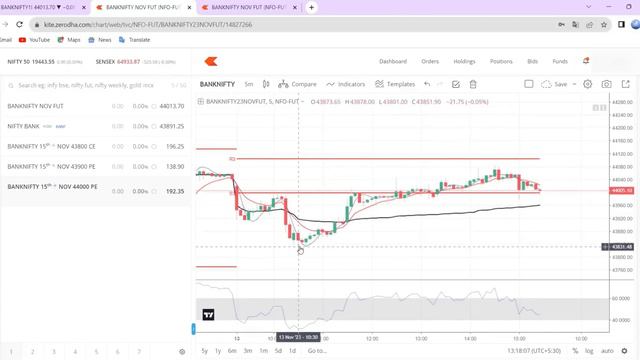The image size is (640, 360).
Task: Set chart range to 3m
Action: [x=248, y=351]
